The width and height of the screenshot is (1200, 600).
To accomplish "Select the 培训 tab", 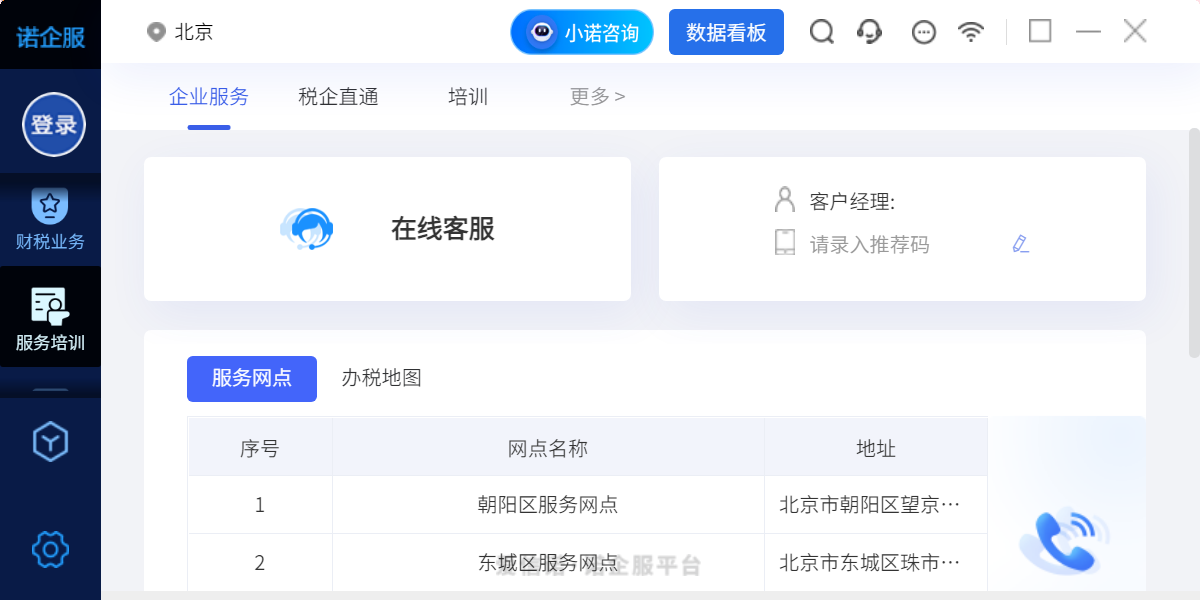I will [468, 96].
